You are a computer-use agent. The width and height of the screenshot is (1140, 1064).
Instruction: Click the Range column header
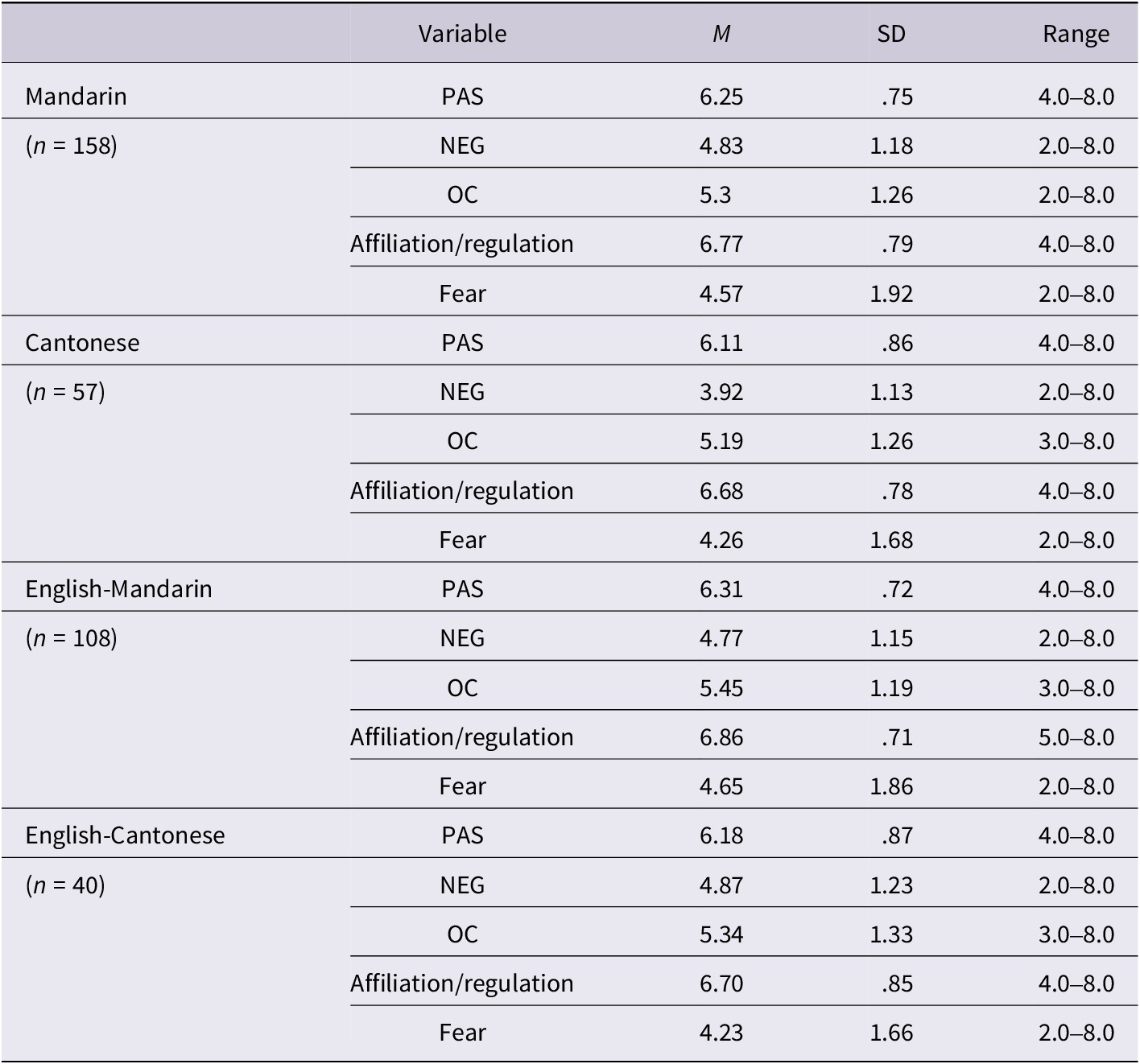tap(1076, 34)
